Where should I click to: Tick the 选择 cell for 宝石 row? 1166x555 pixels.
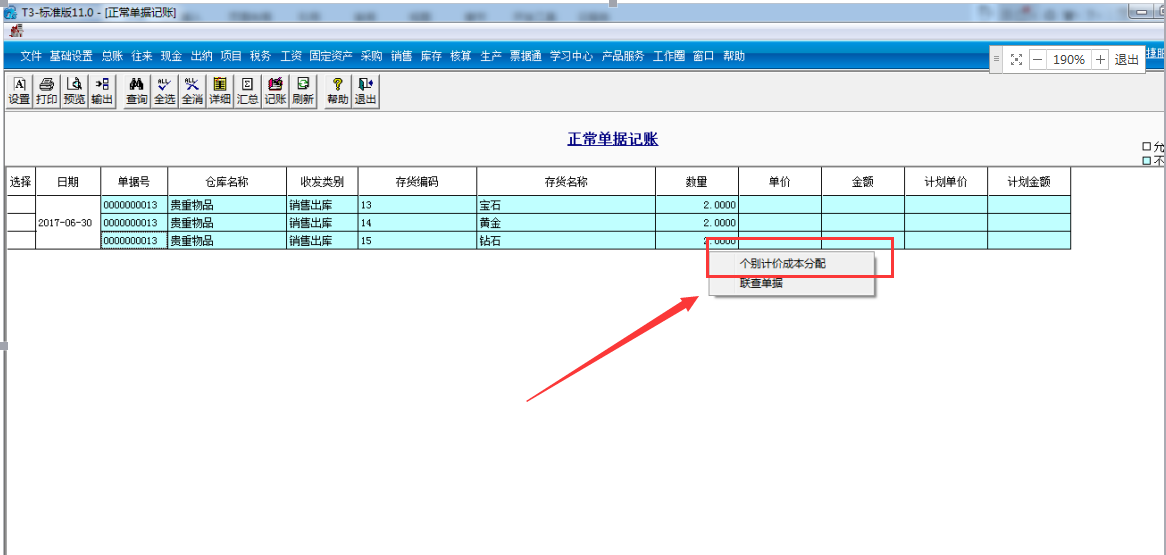click(x=22, y=205)
